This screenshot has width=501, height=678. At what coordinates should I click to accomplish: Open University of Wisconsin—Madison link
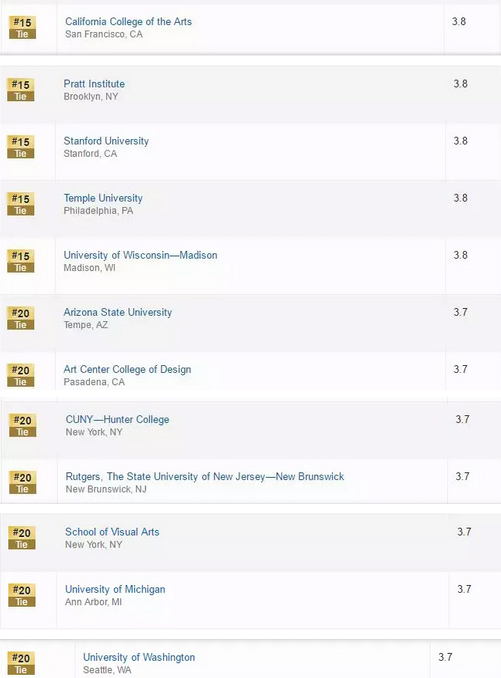click(140, 255)
